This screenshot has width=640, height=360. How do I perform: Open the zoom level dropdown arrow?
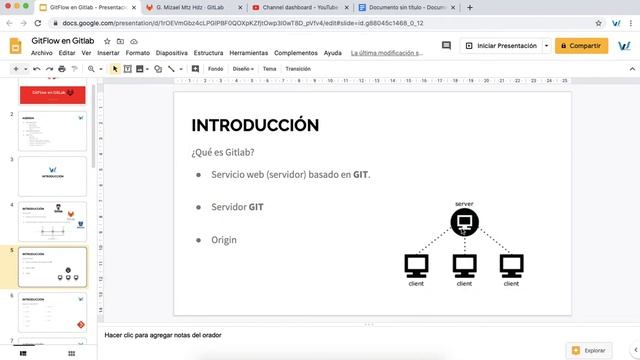(100, 69)
